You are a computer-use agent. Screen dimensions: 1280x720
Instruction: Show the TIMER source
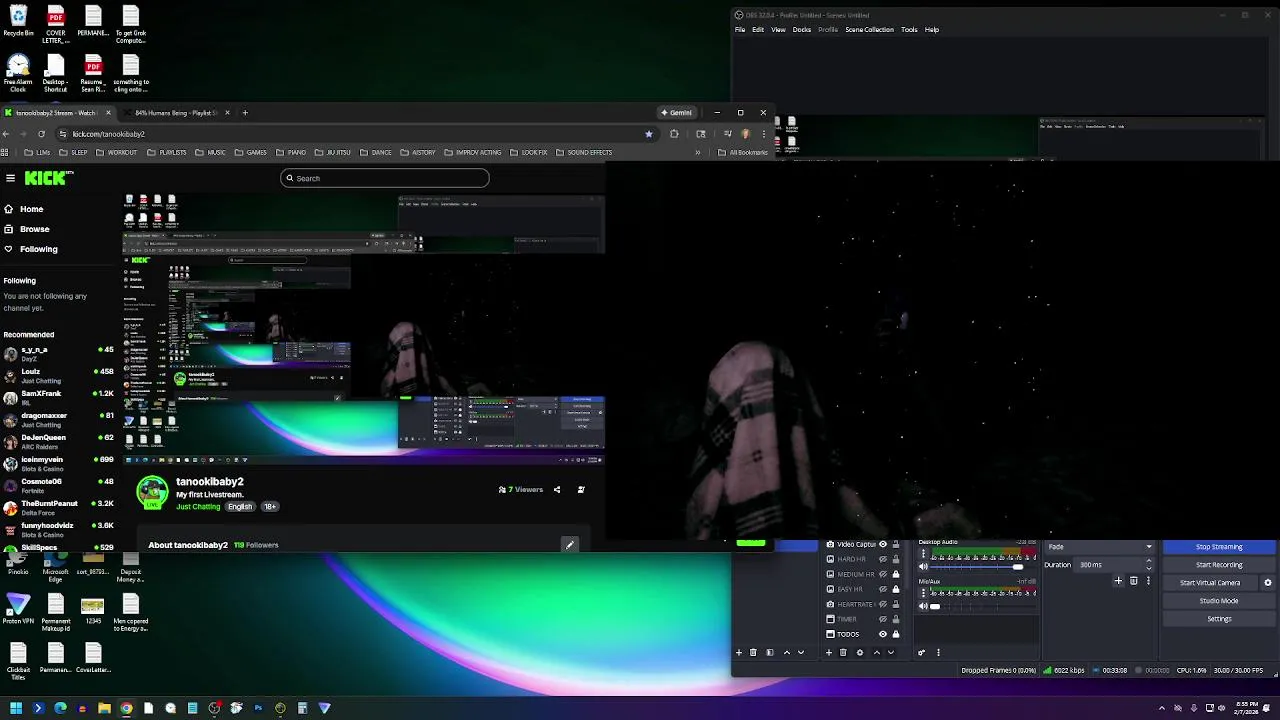click(883, 619)
